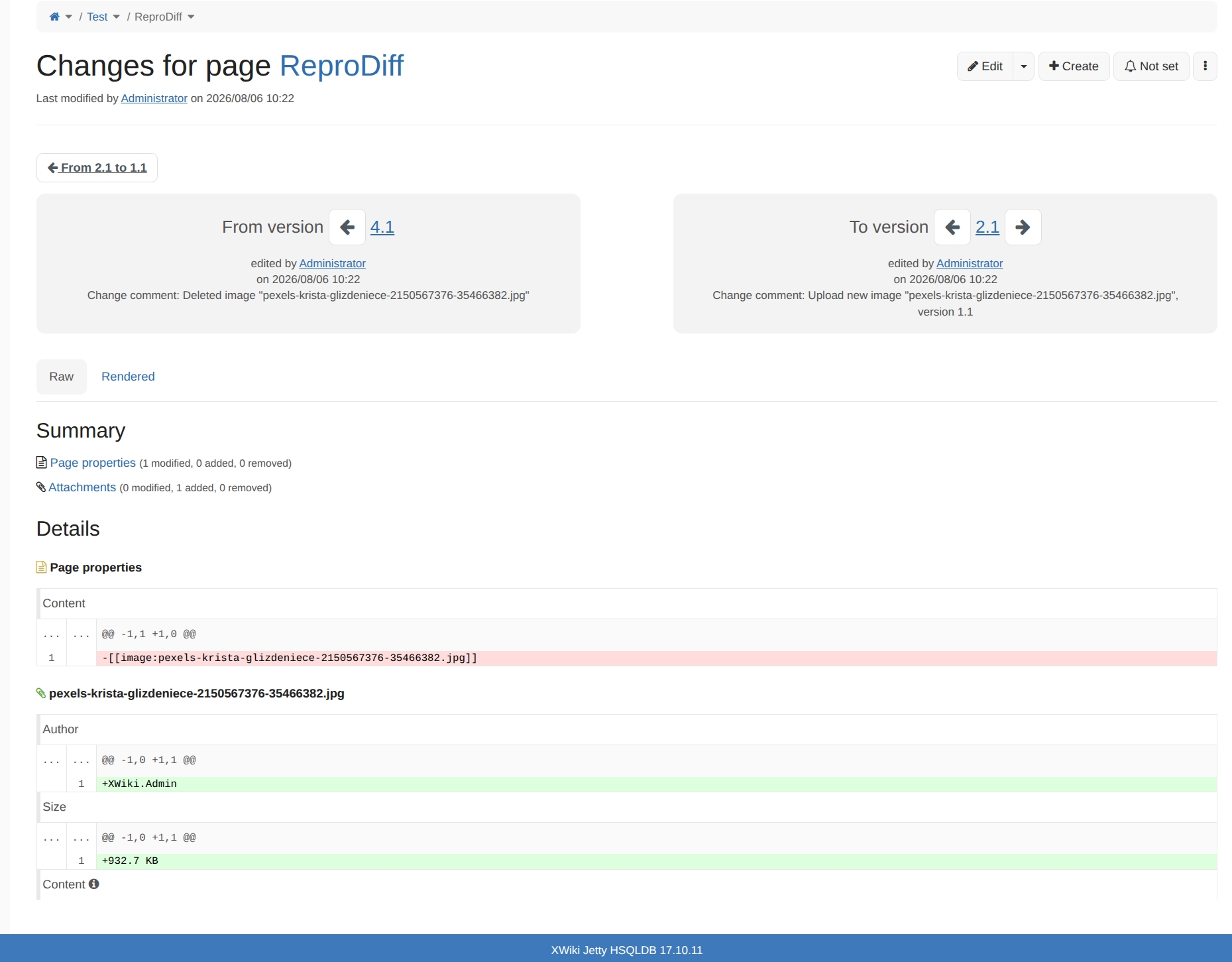
Task: Click the 'Author' diff section label
Action: [x=60, y=729]
